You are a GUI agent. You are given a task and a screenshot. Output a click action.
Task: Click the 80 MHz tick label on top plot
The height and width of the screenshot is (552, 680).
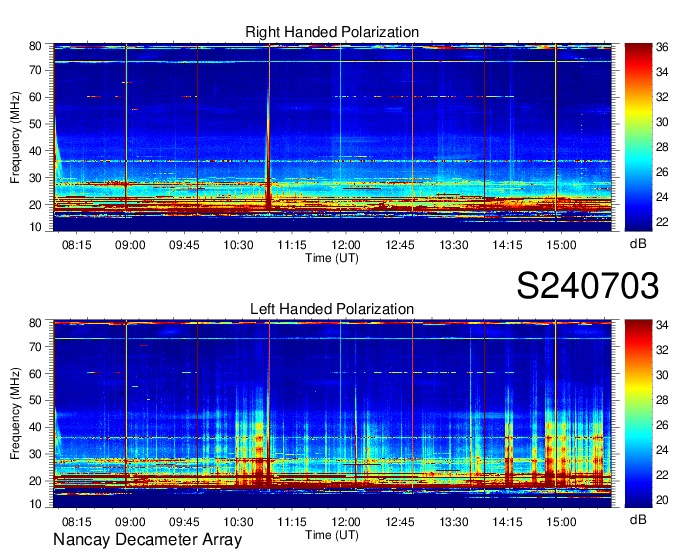(x=36, y=46)
